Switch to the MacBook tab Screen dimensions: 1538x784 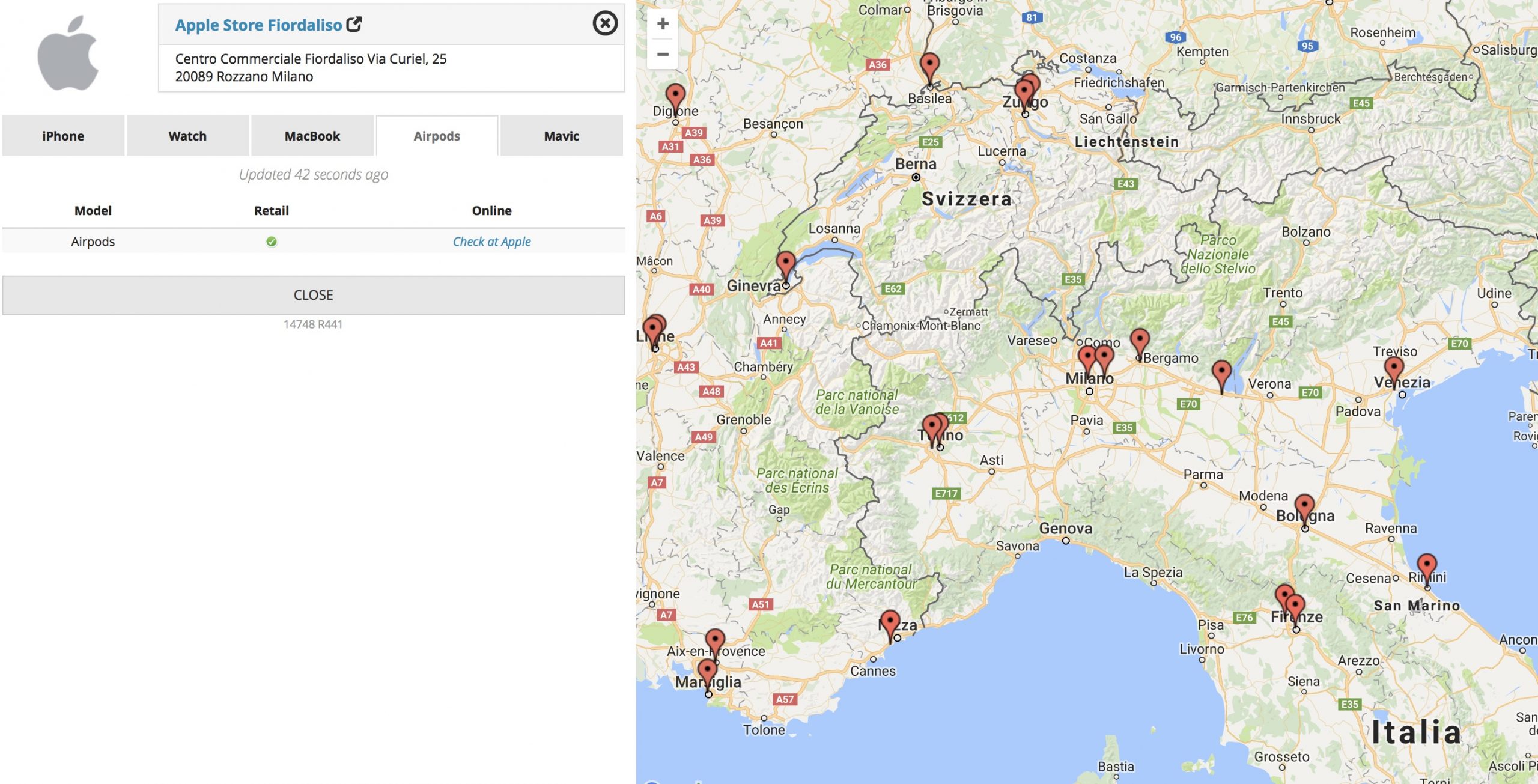coord(312,136)
